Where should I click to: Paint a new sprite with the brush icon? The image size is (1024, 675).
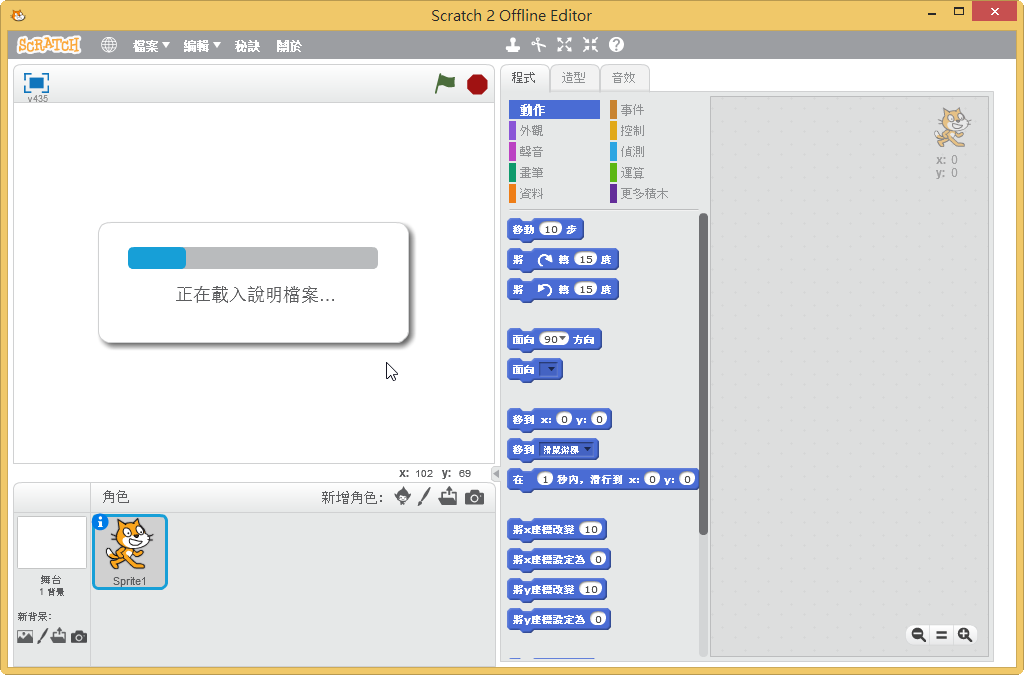click(x=424, y=497)
